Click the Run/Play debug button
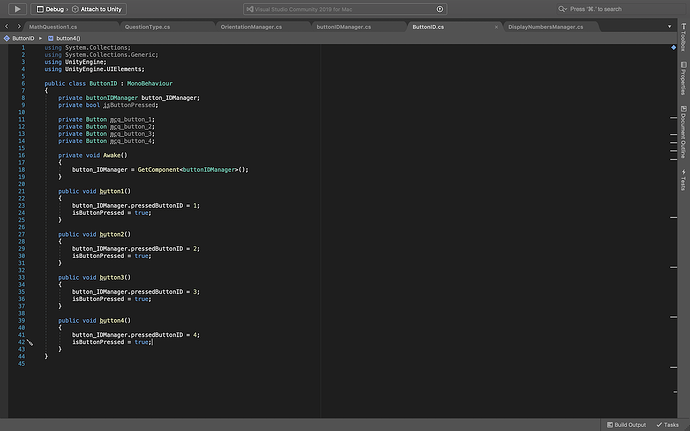Viewport: 690px width, 431px height. coord(17,8)
